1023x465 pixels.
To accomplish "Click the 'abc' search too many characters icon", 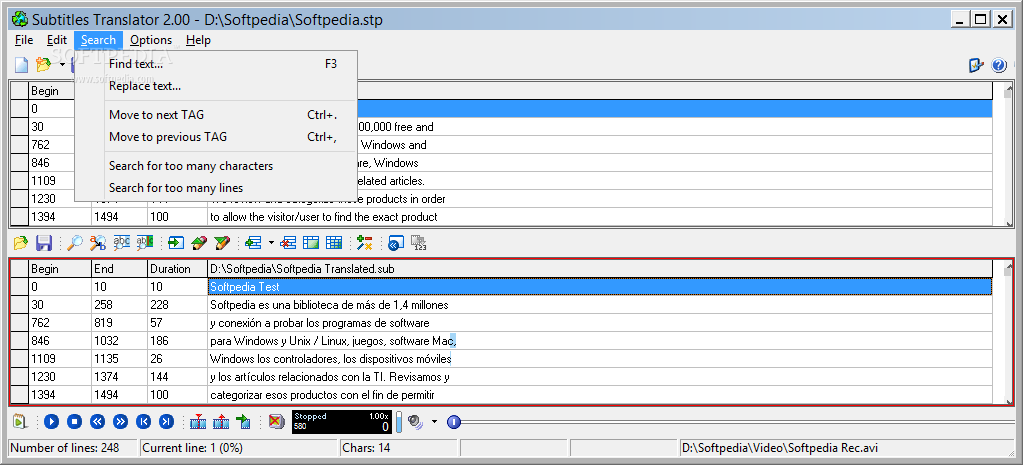I will tap(122, 243).
